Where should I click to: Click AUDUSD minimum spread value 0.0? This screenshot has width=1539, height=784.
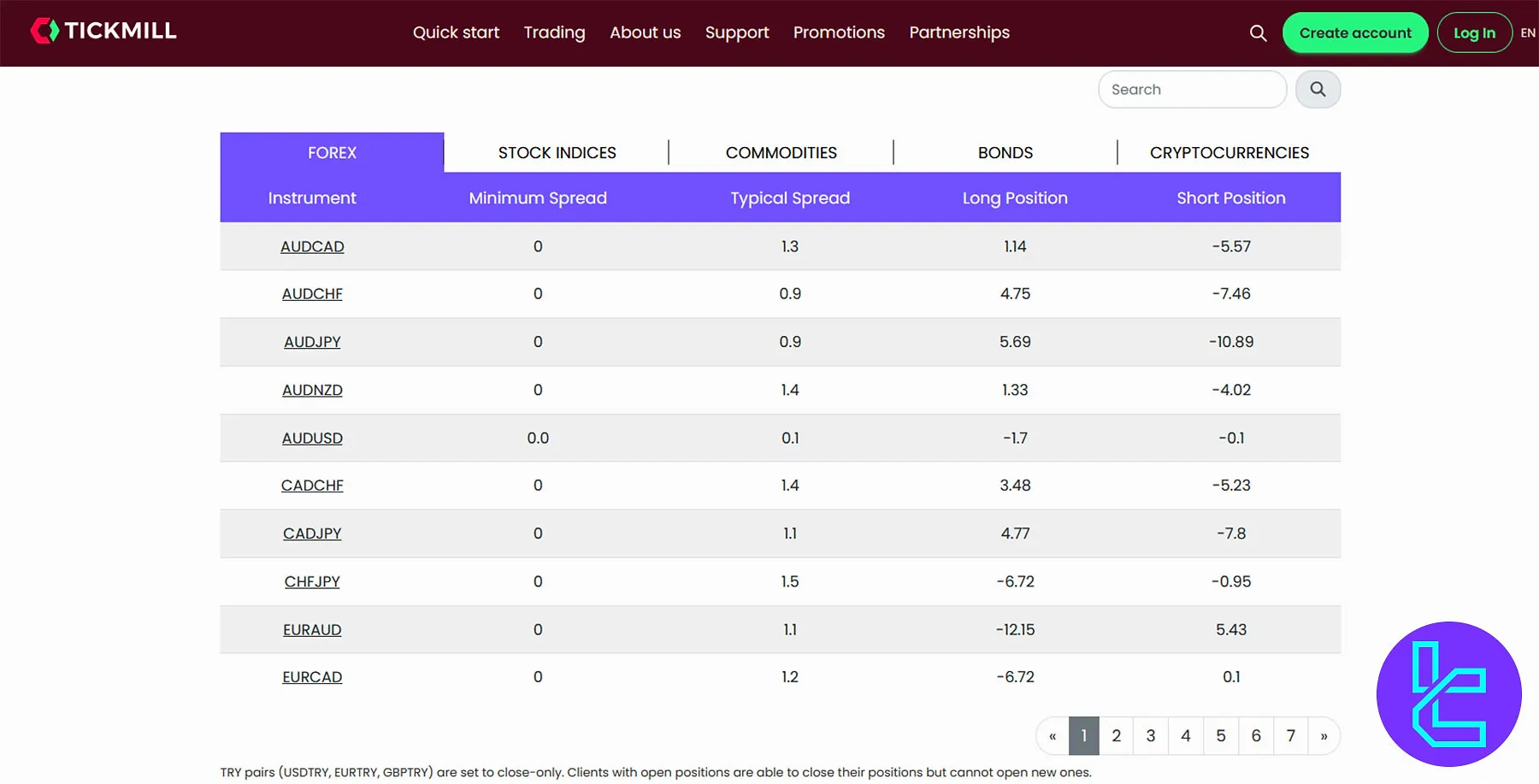538,438
